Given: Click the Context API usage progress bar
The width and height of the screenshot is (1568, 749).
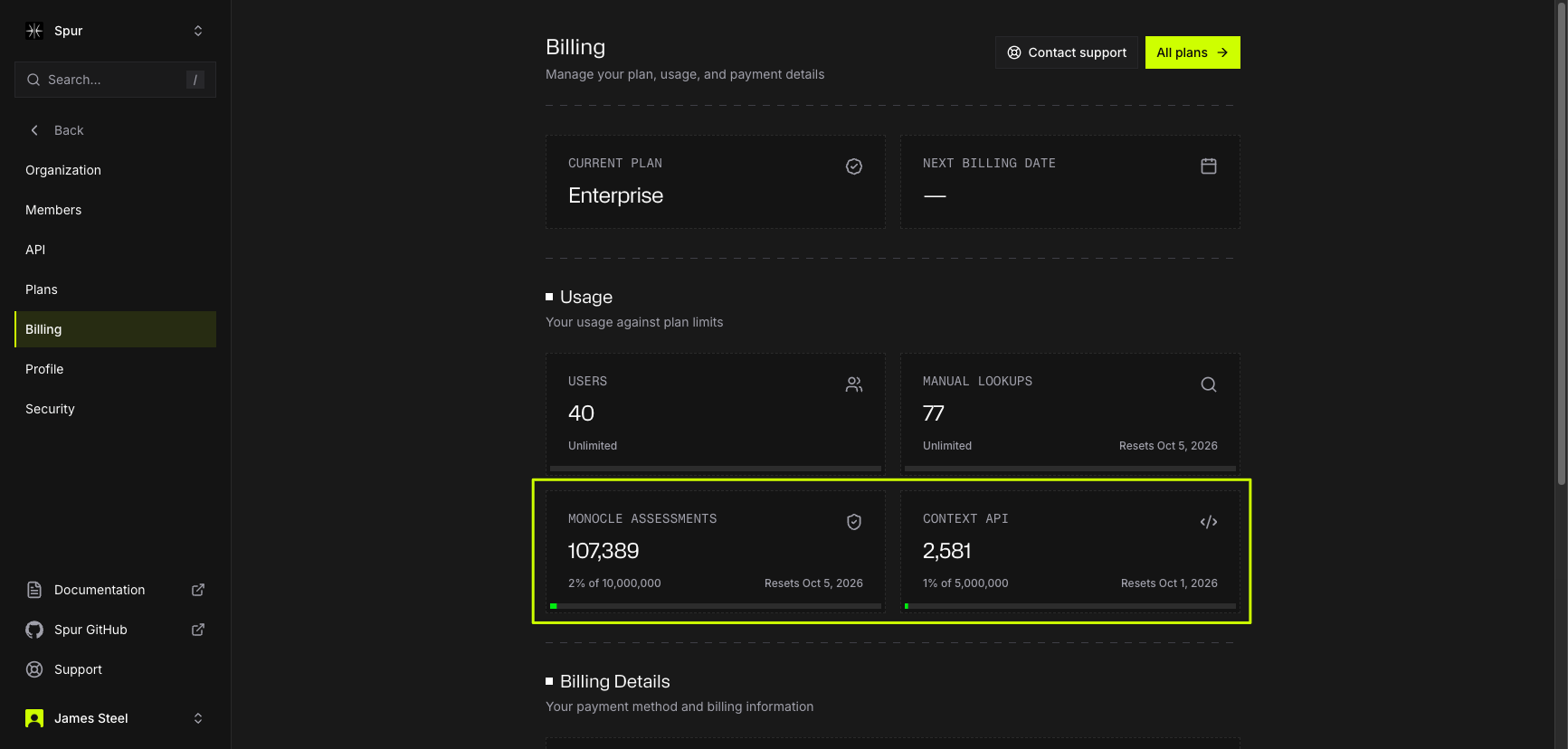Looking at the screenshot, I should [x=1070, y=606].
